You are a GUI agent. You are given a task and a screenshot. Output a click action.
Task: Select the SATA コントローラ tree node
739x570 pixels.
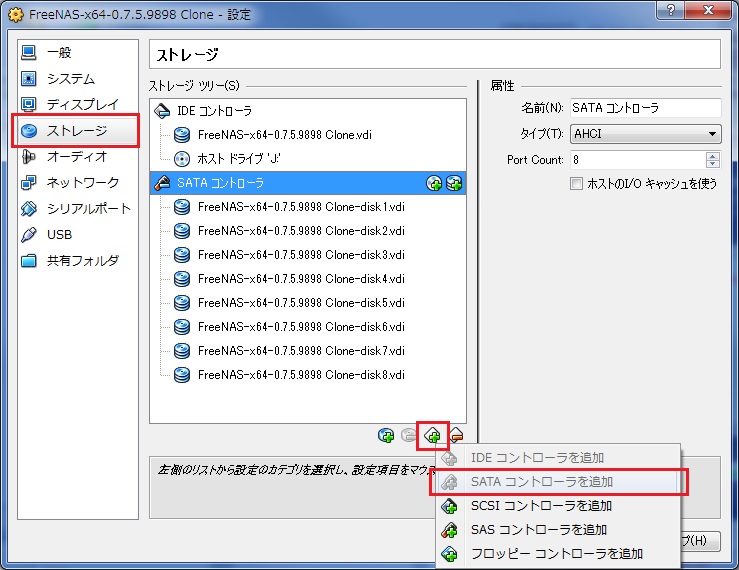(308, 183)
